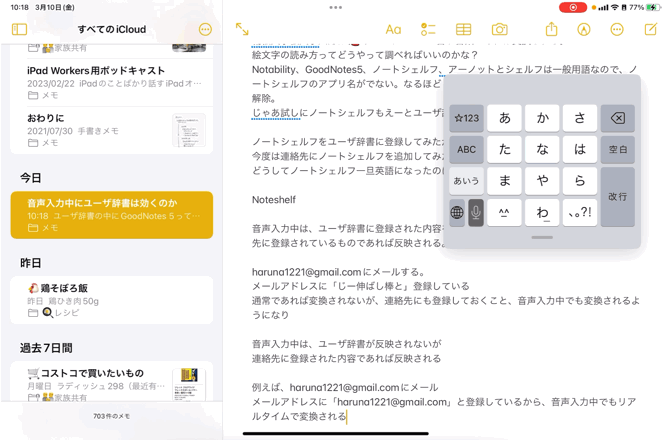
Task: Open the camera attachment menu
Action: [x=499, y=30]
